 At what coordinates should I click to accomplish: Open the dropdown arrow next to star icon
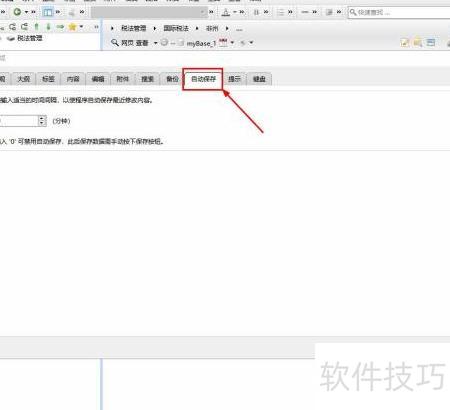pos(81,27)
